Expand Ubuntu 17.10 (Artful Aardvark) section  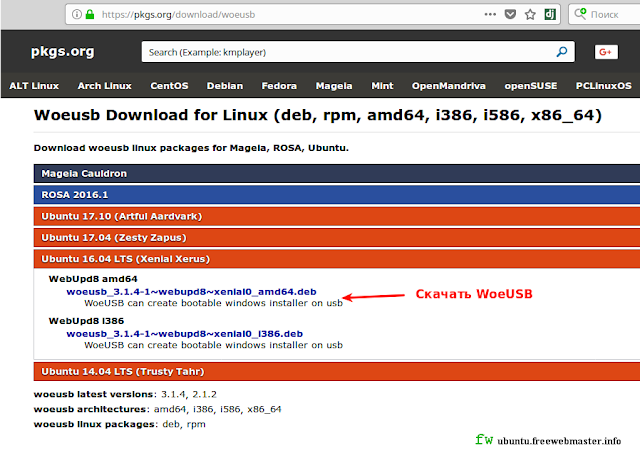pos(337,216)
